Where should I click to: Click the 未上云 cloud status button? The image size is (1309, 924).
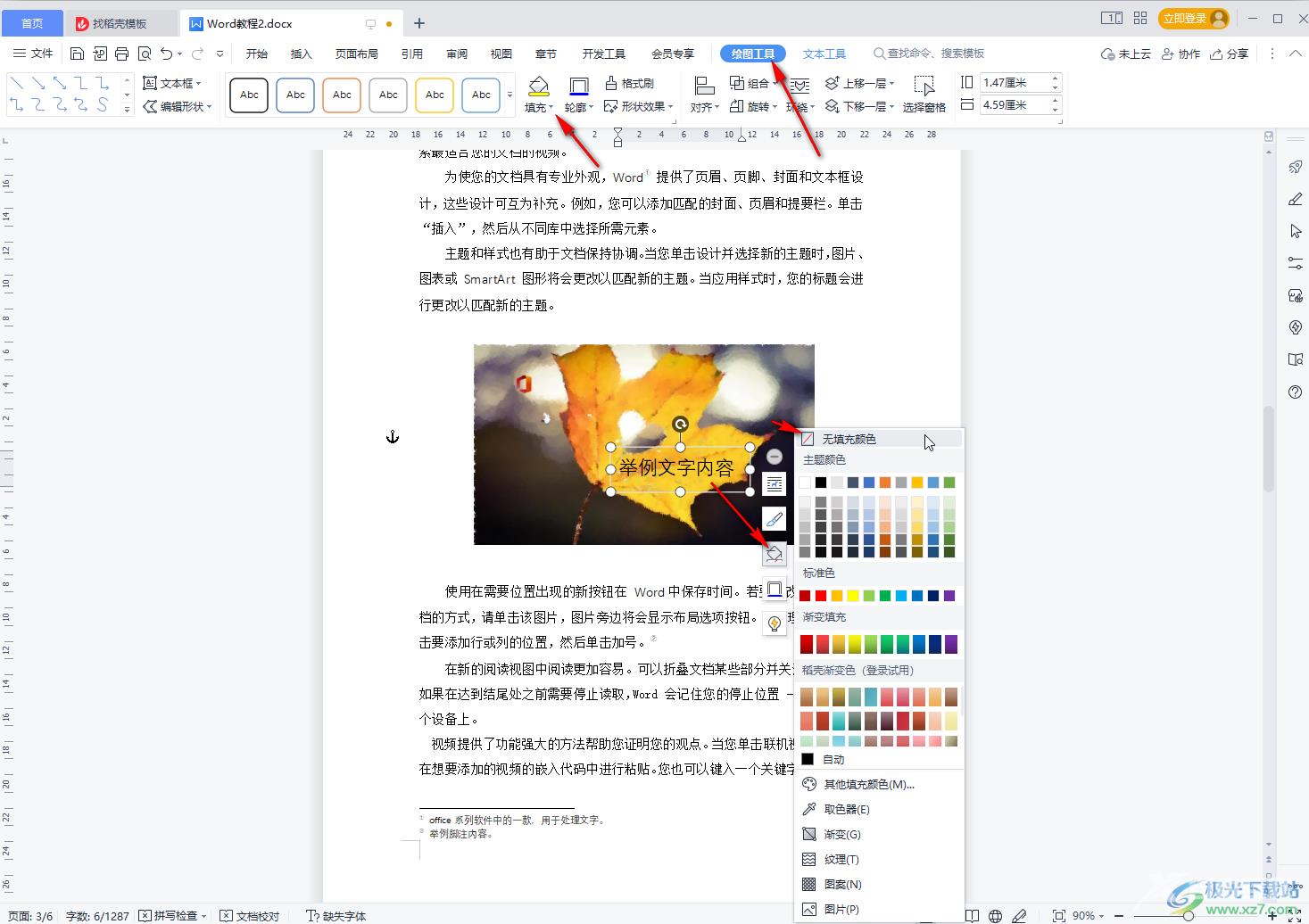click(1125, 54)
